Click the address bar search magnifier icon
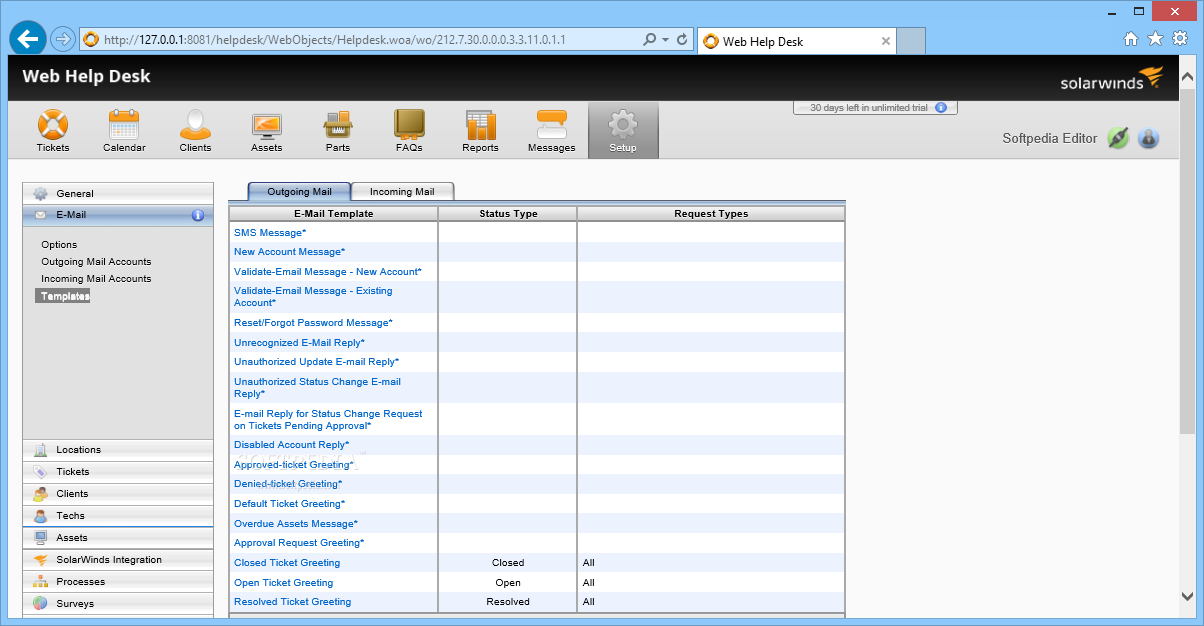1204x626 pixels. click(650, 40)
